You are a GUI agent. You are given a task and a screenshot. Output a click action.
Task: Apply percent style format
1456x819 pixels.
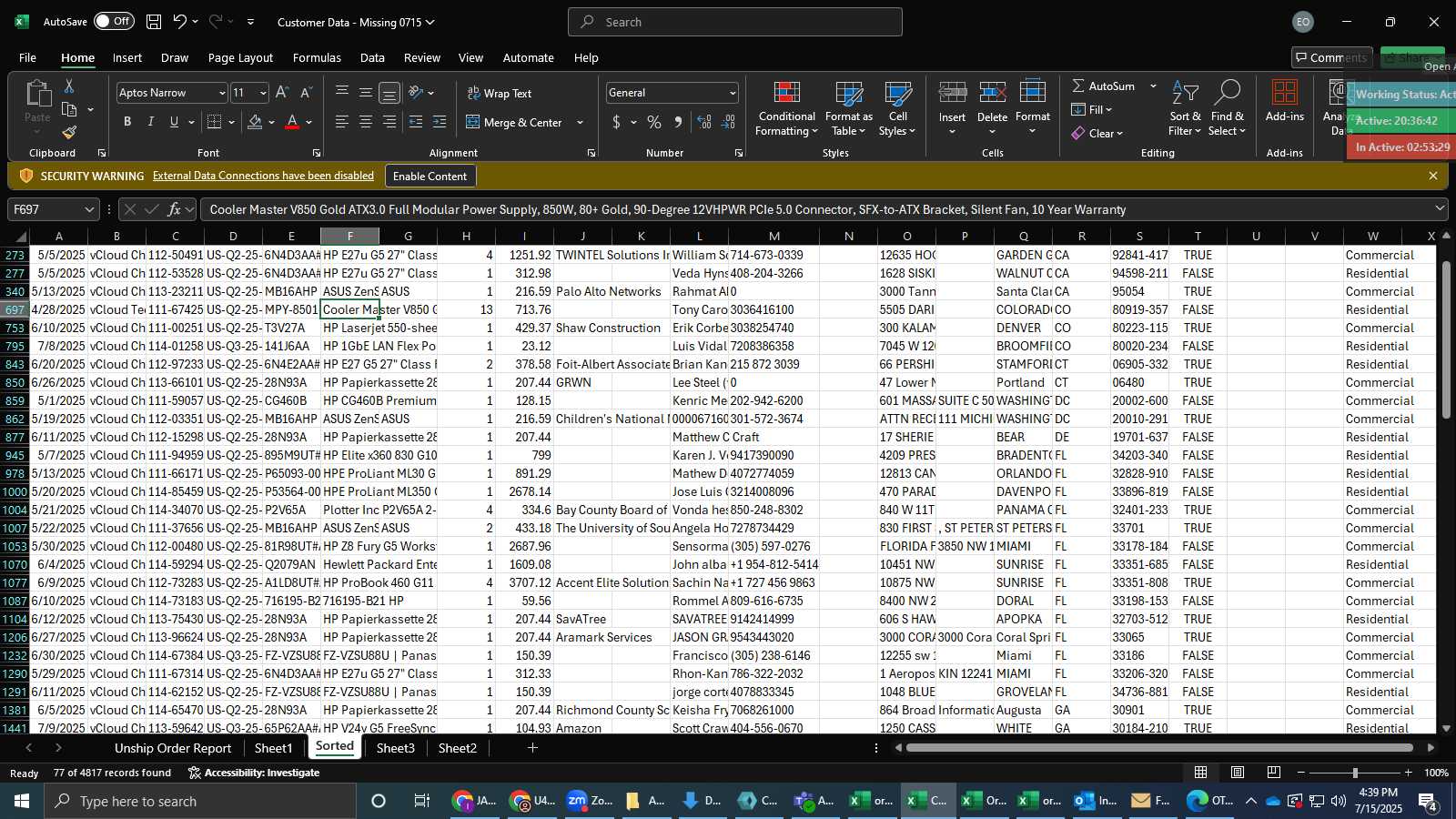click(654, 122)
